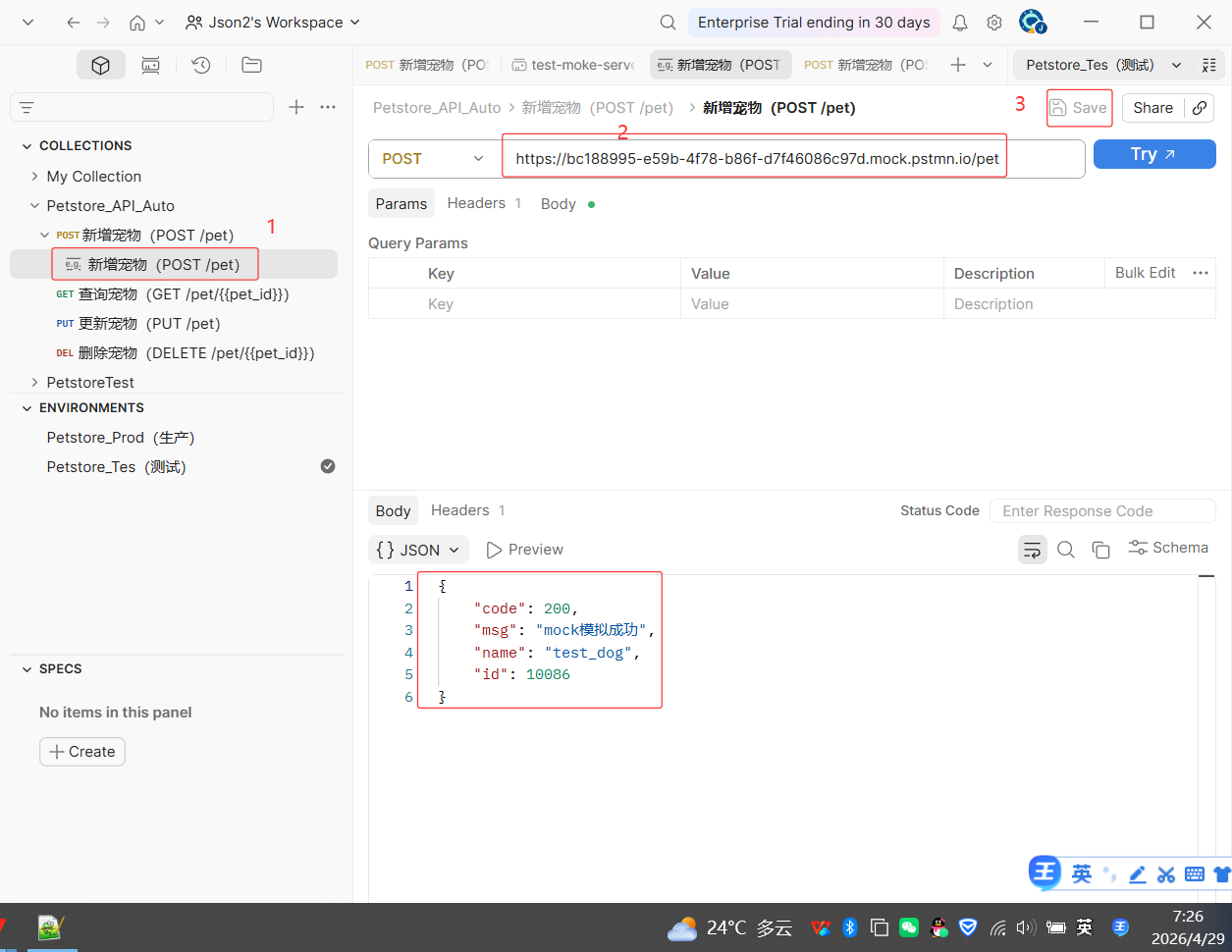
Task: Open the global search magnifier
Action: pos(668,23)
